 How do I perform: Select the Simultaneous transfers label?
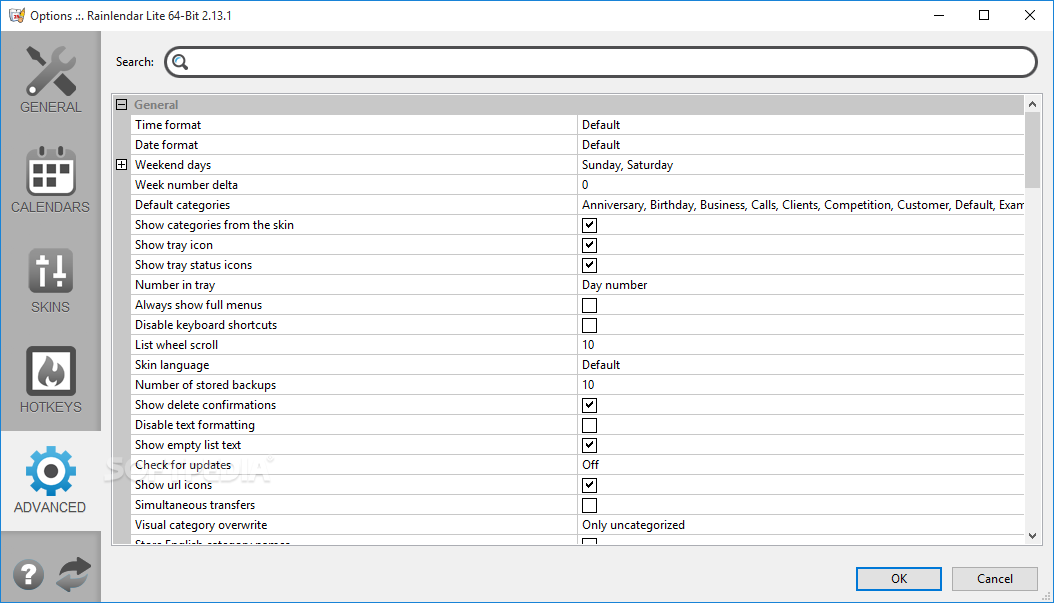coord(195,505)
